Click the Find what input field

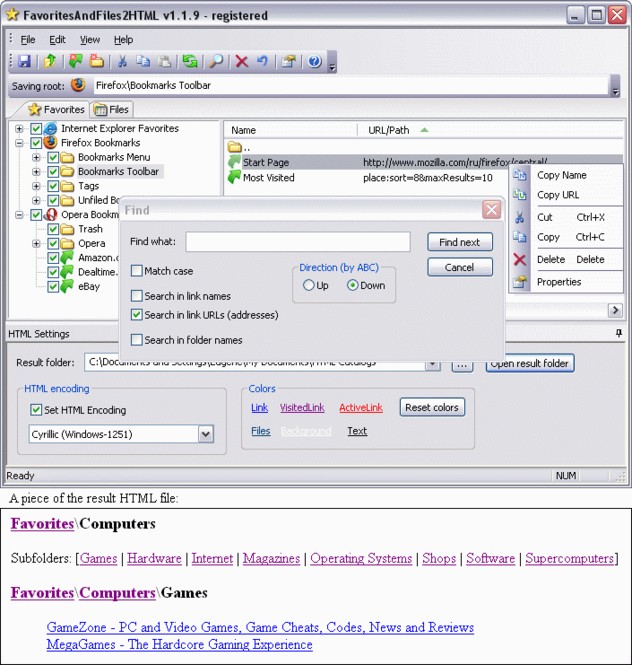pyautogui.click(x=298, y=242)
